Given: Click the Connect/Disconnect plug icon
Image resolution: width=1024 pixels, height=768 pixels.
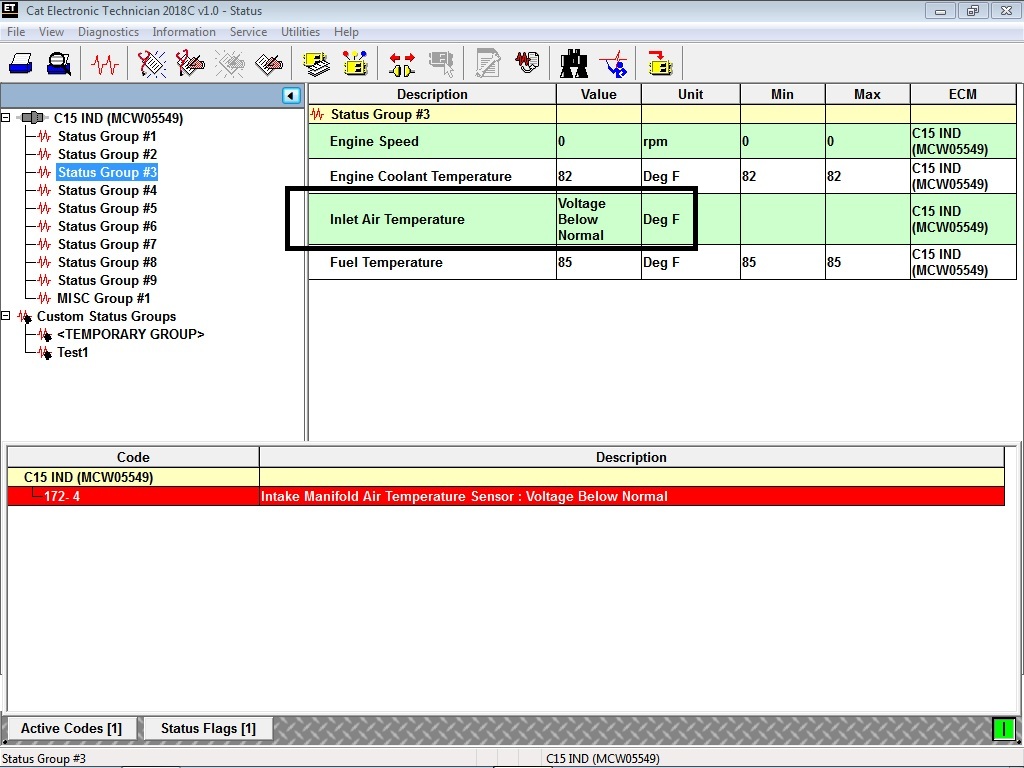Looking at the screenshot, I should pyautogui.click(x=402, y=64).
